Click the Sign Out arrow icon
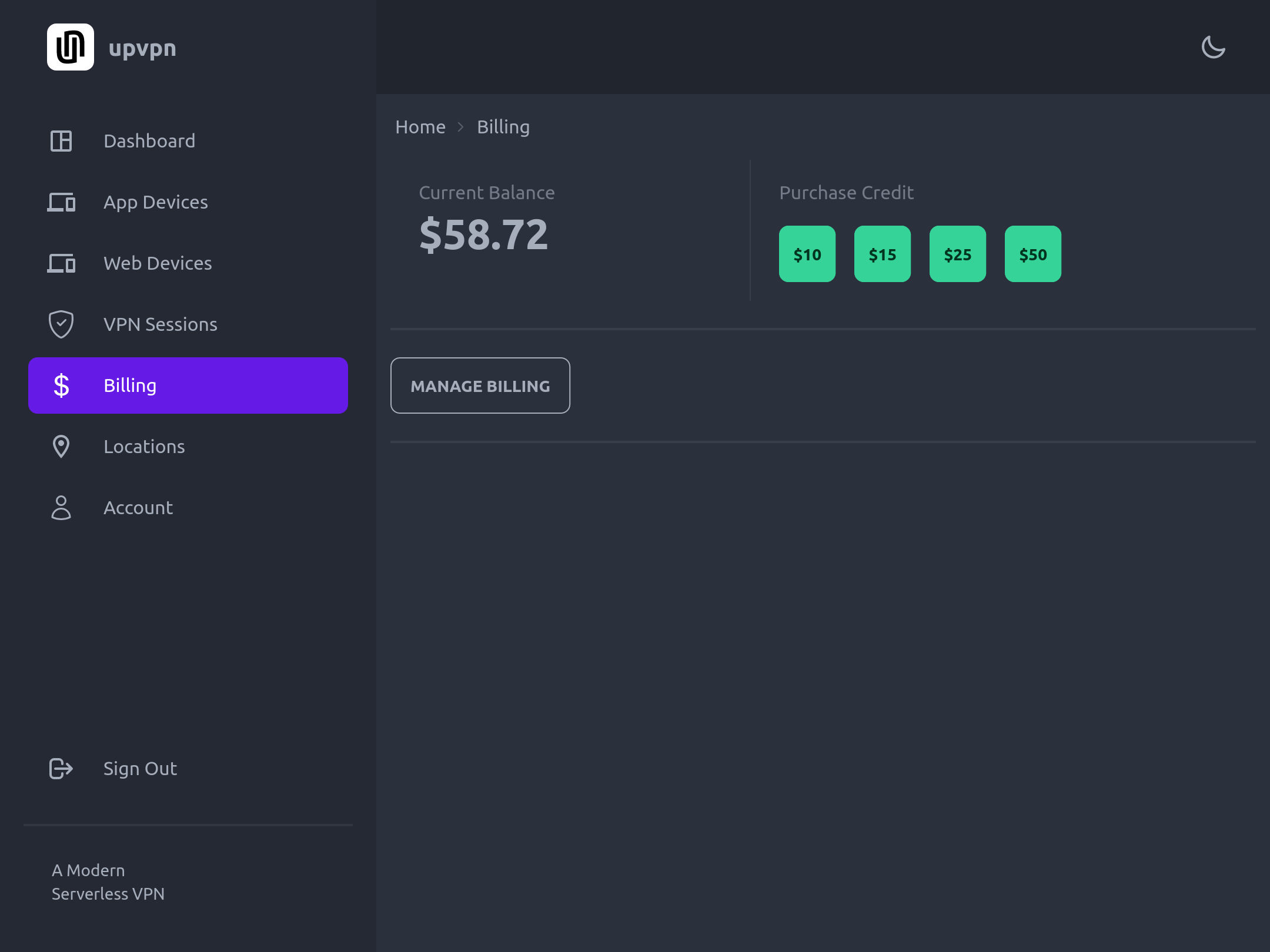Image resolution: width=1270 pixels, height=952 pixels. [61, 769]
